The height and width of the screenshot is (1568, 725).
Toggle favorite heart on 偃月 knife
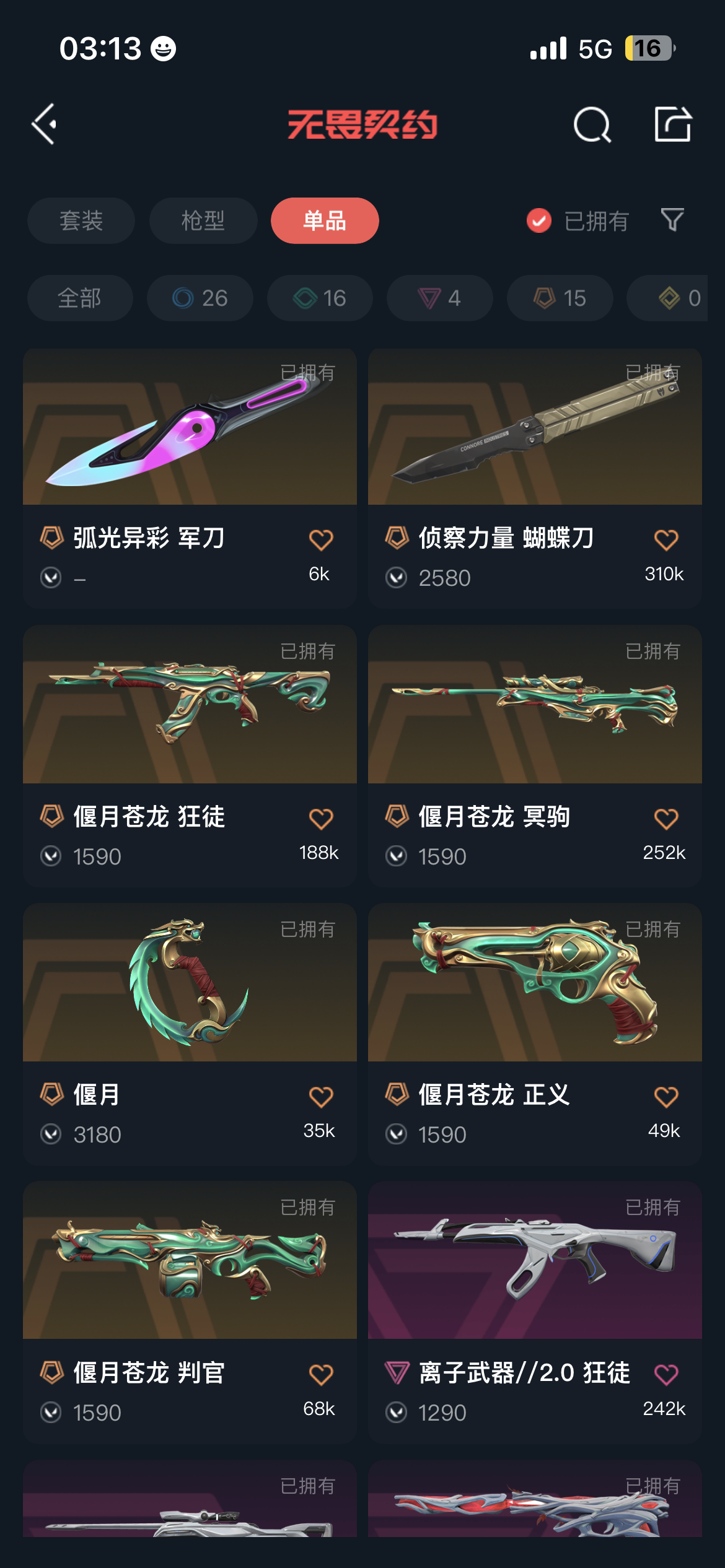coord(321,1096)
